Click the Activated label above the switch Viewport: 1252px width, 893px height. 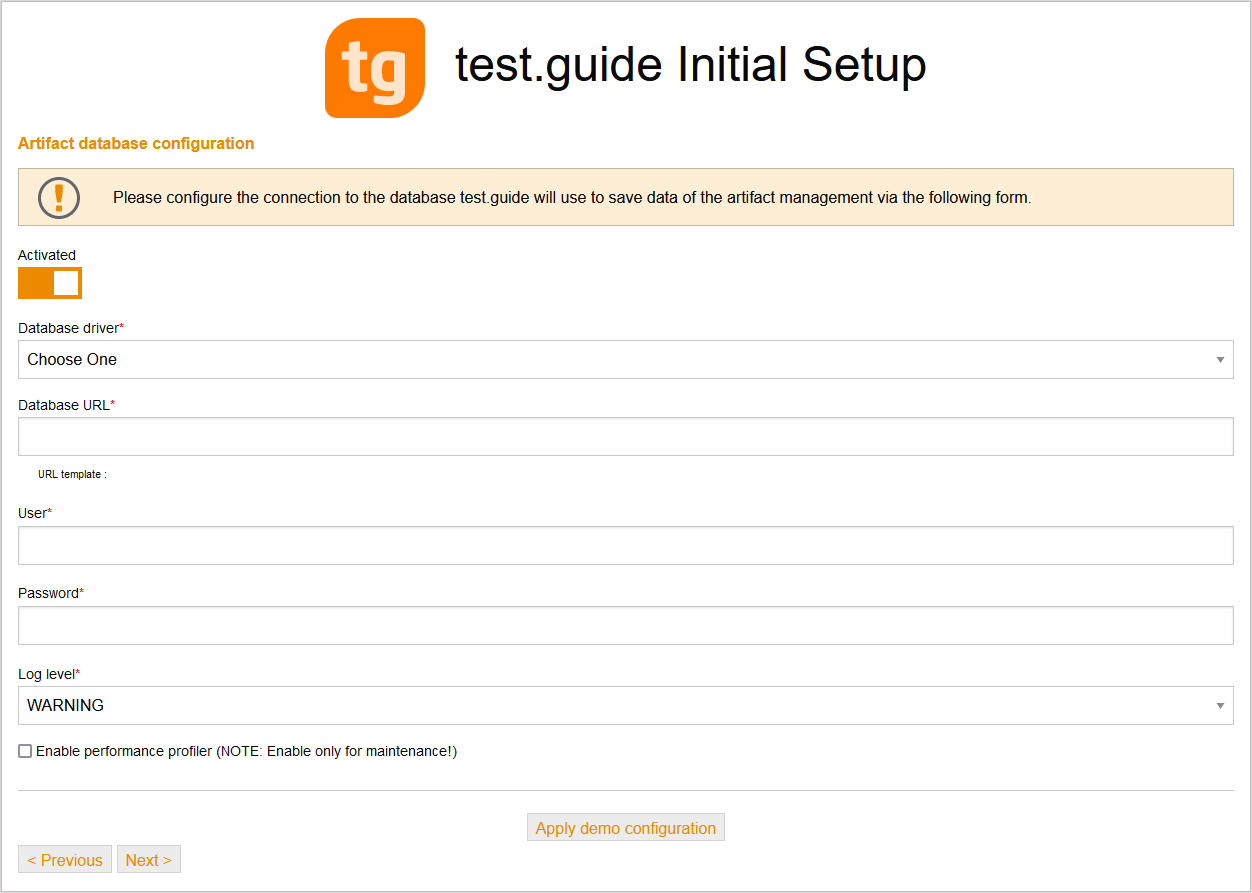46,255
